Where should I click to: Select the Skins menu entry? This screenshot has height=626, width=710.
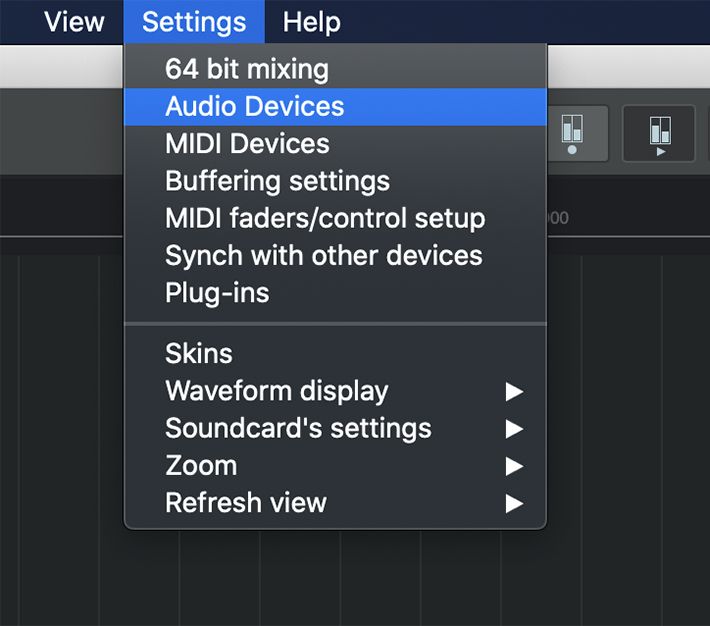[335, 353]
